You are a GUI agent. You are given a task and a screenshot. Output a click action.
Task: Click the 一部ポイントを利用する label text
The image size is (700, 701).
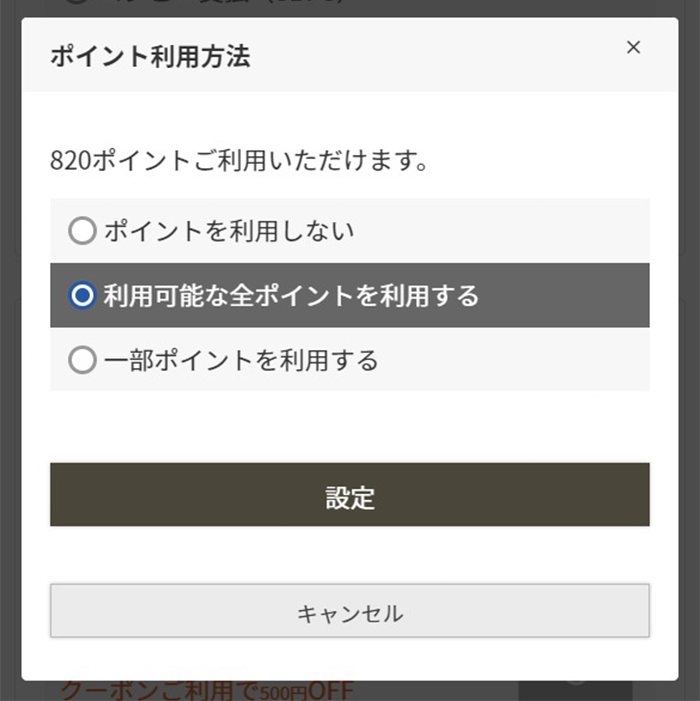[x=240, y=360]
